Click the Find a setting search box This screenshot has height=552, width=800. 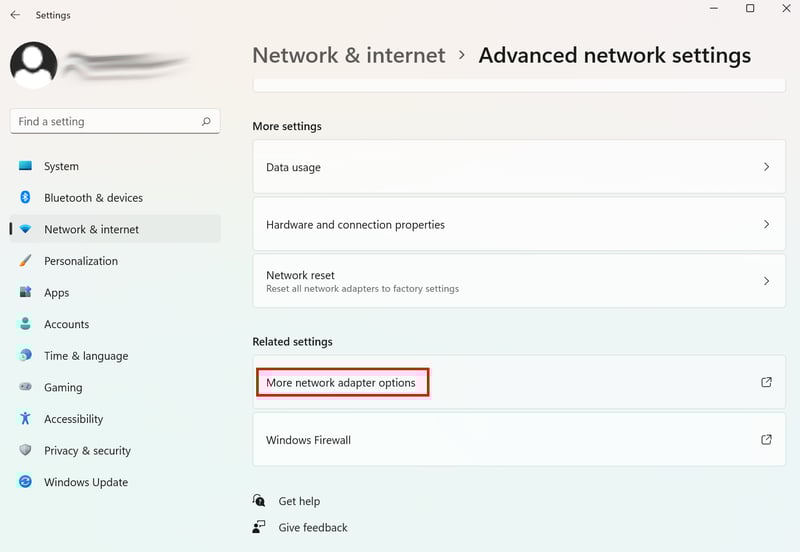point(115,121)
